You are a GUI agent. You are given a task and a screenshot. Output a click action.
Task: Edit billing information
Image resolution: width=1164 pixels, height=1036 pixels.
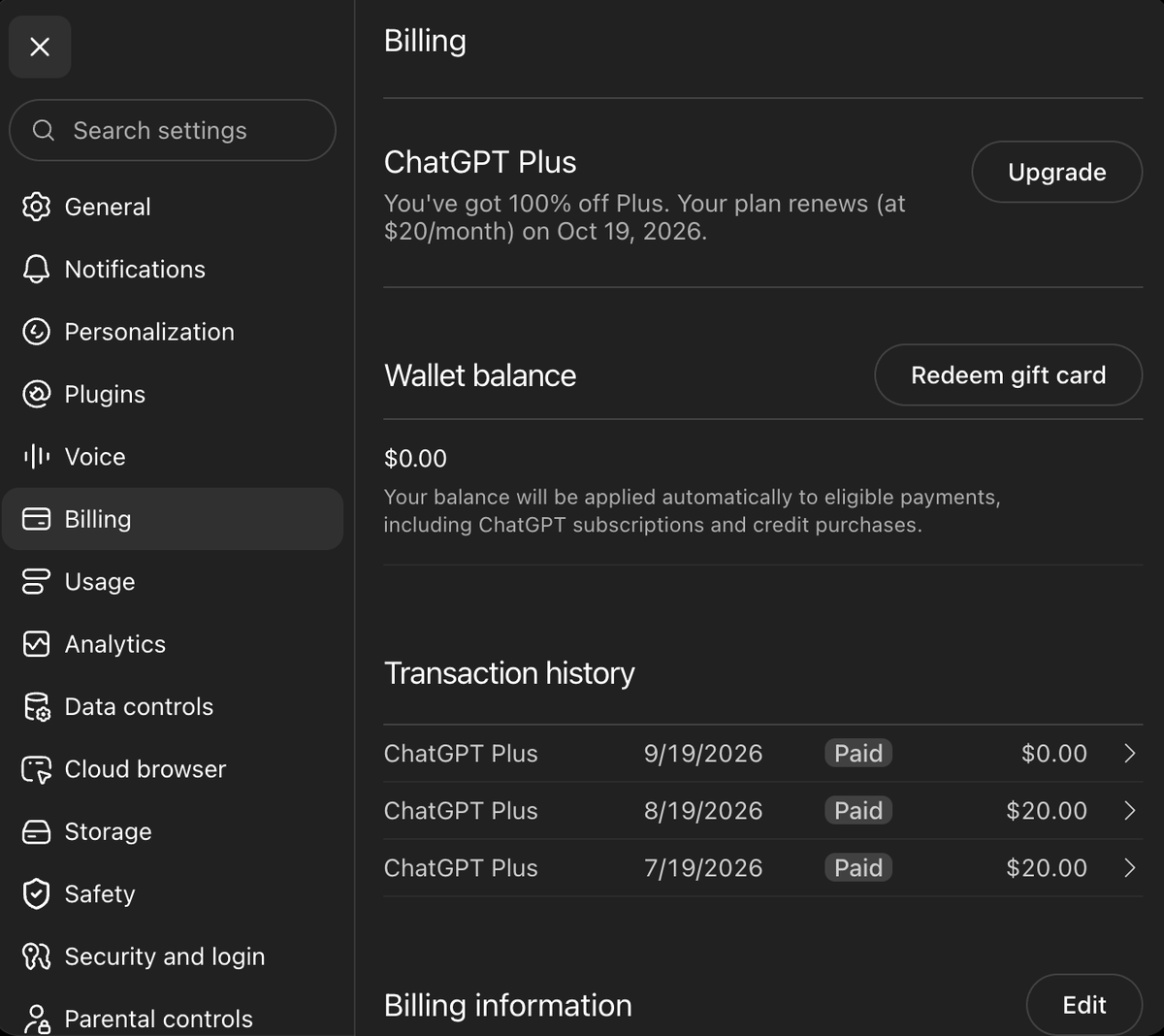click(1083, 1005)
